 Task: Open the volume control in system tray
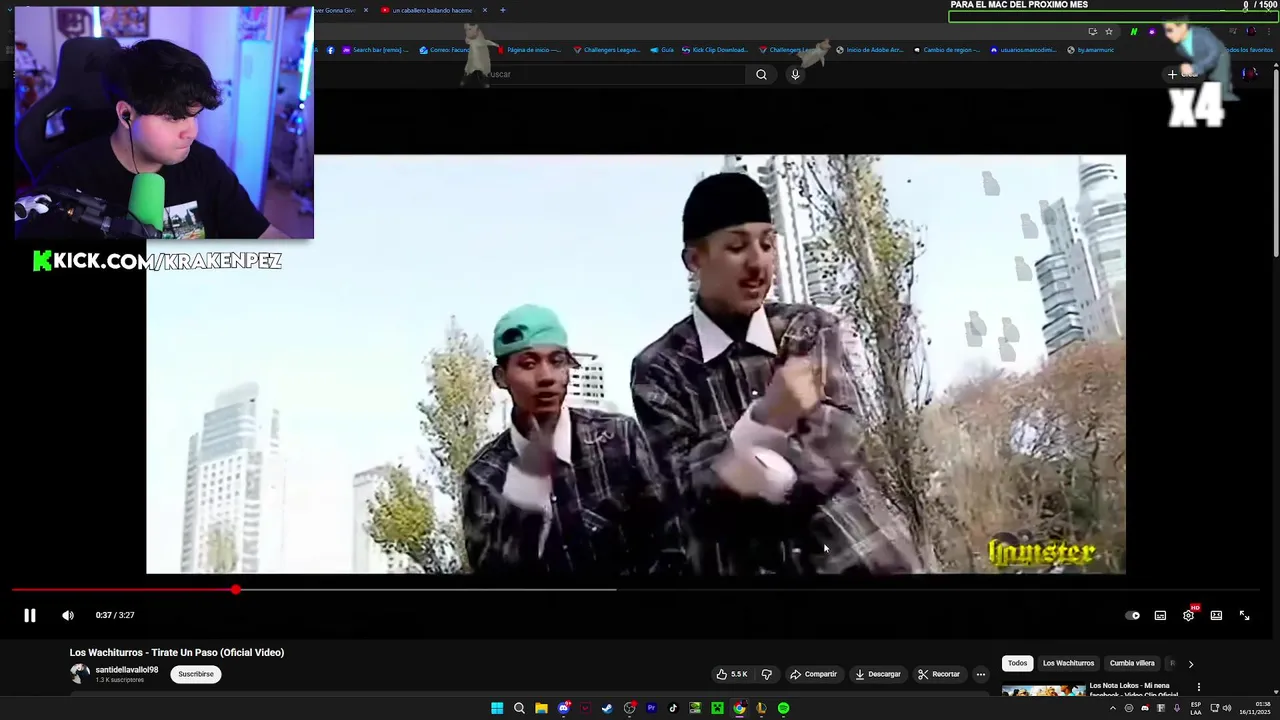pyautogui.click(x=1227, y=708)
